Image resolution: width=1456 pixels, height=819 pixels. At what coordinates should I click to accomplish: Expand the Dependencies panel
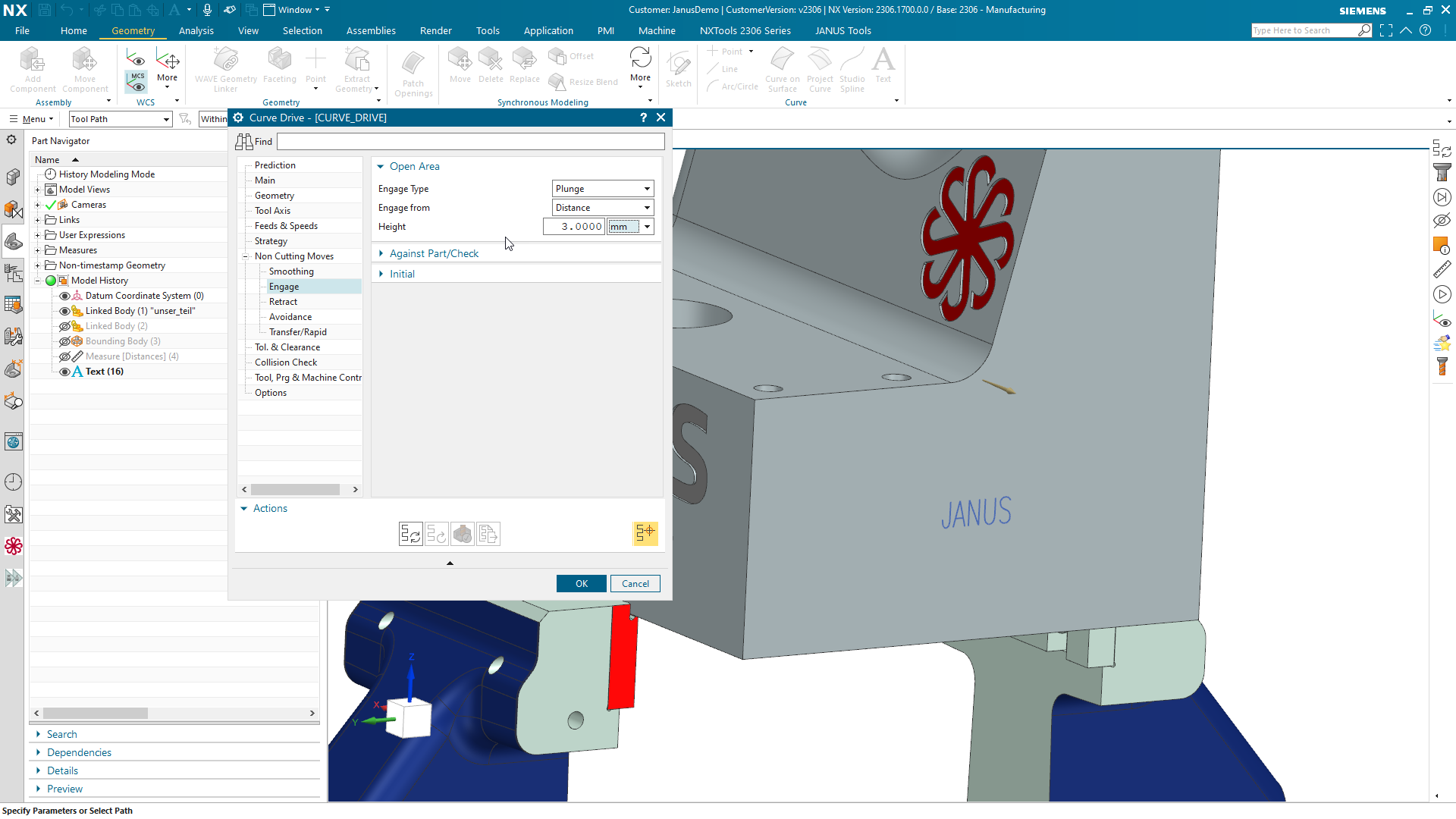point(79,752)
